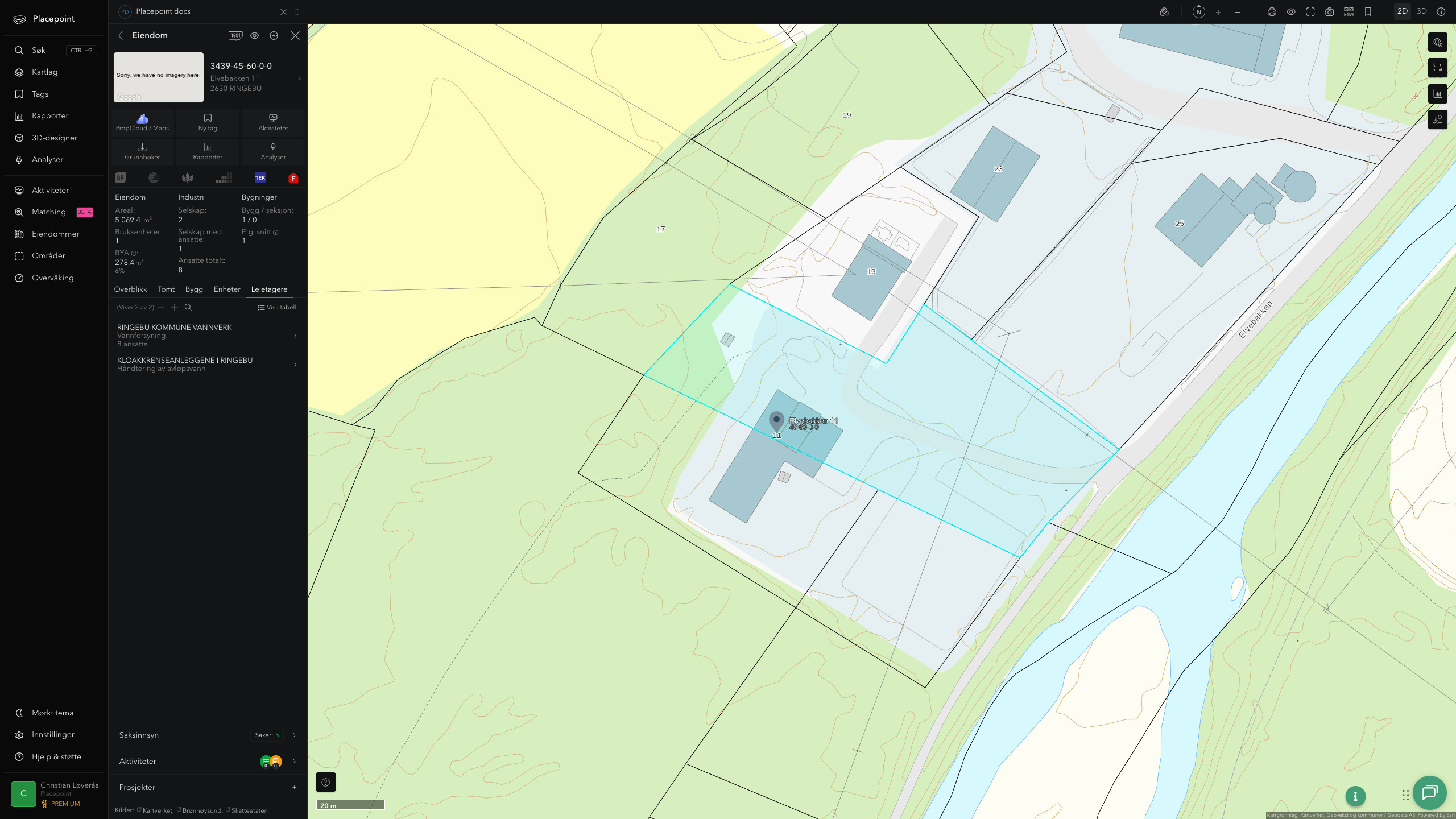Center map on property with crosshair icon
1456x819 pixels.
274,35
